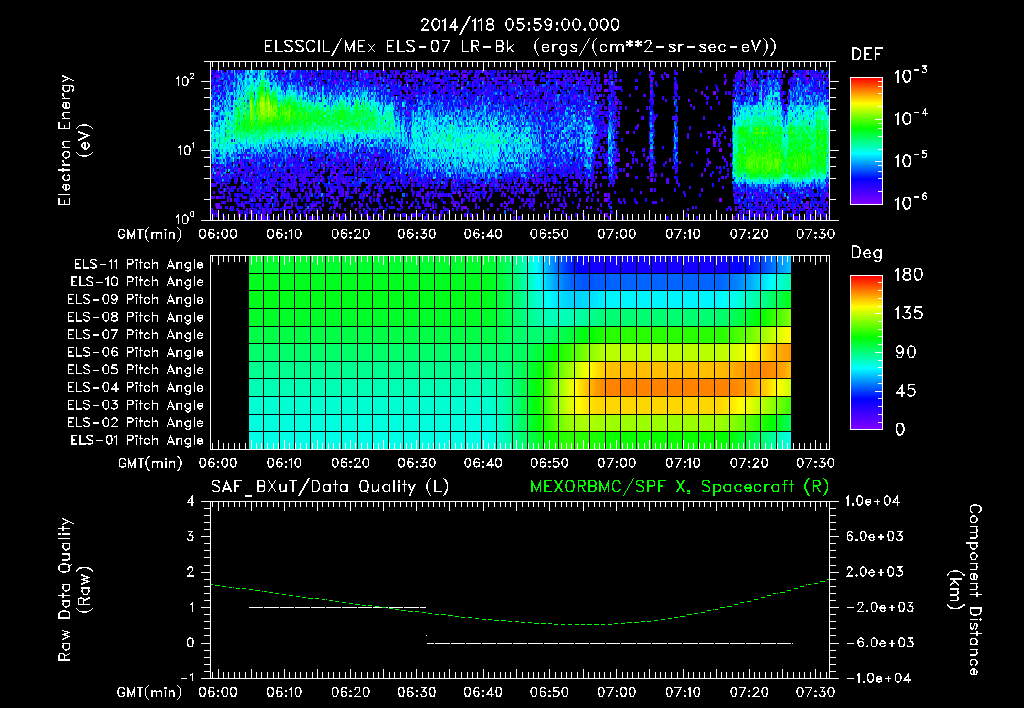Click the Component Distance (km) axis label

coord(965,590)
